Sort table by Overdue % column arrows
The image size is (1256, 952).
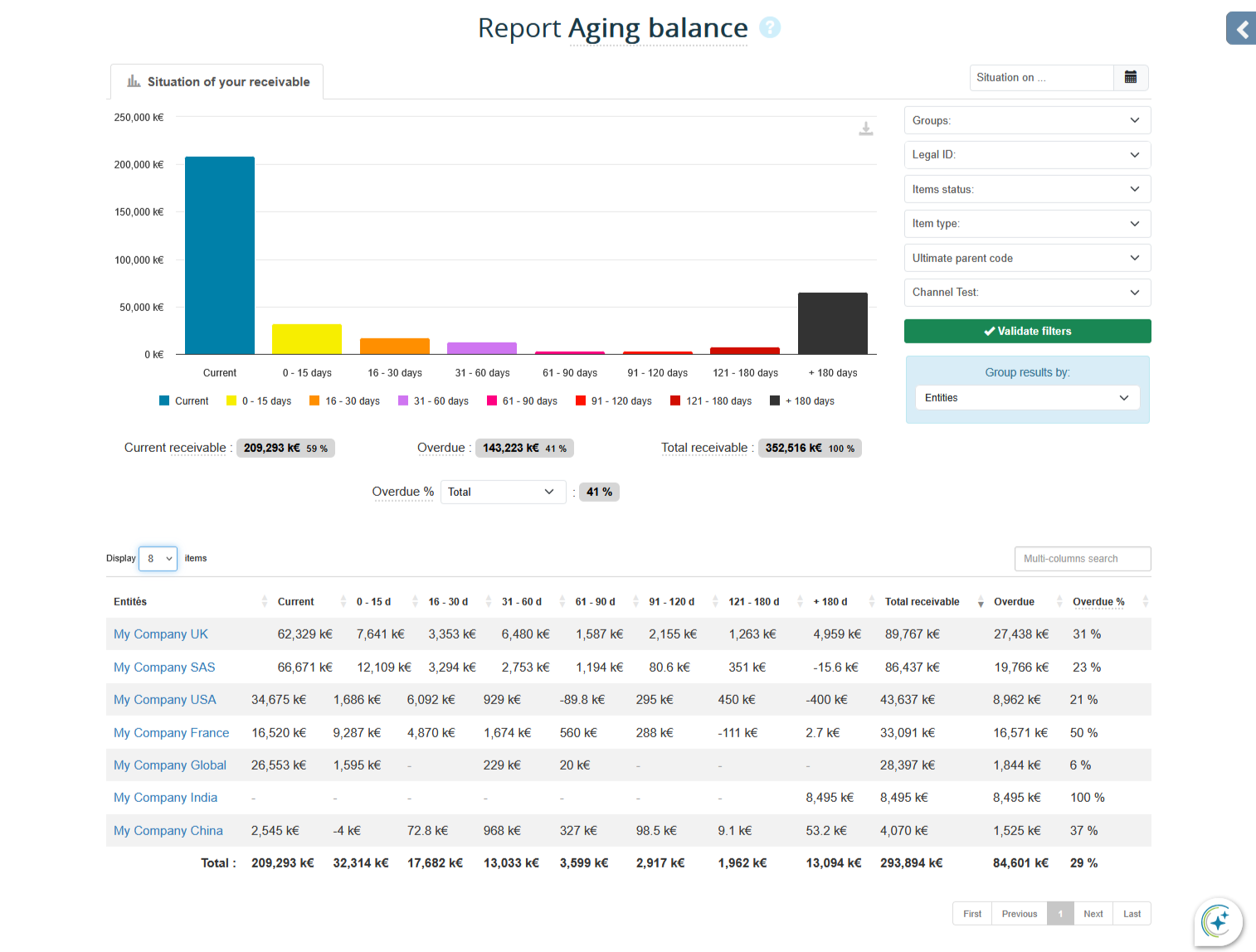[x=1145, y=602]
